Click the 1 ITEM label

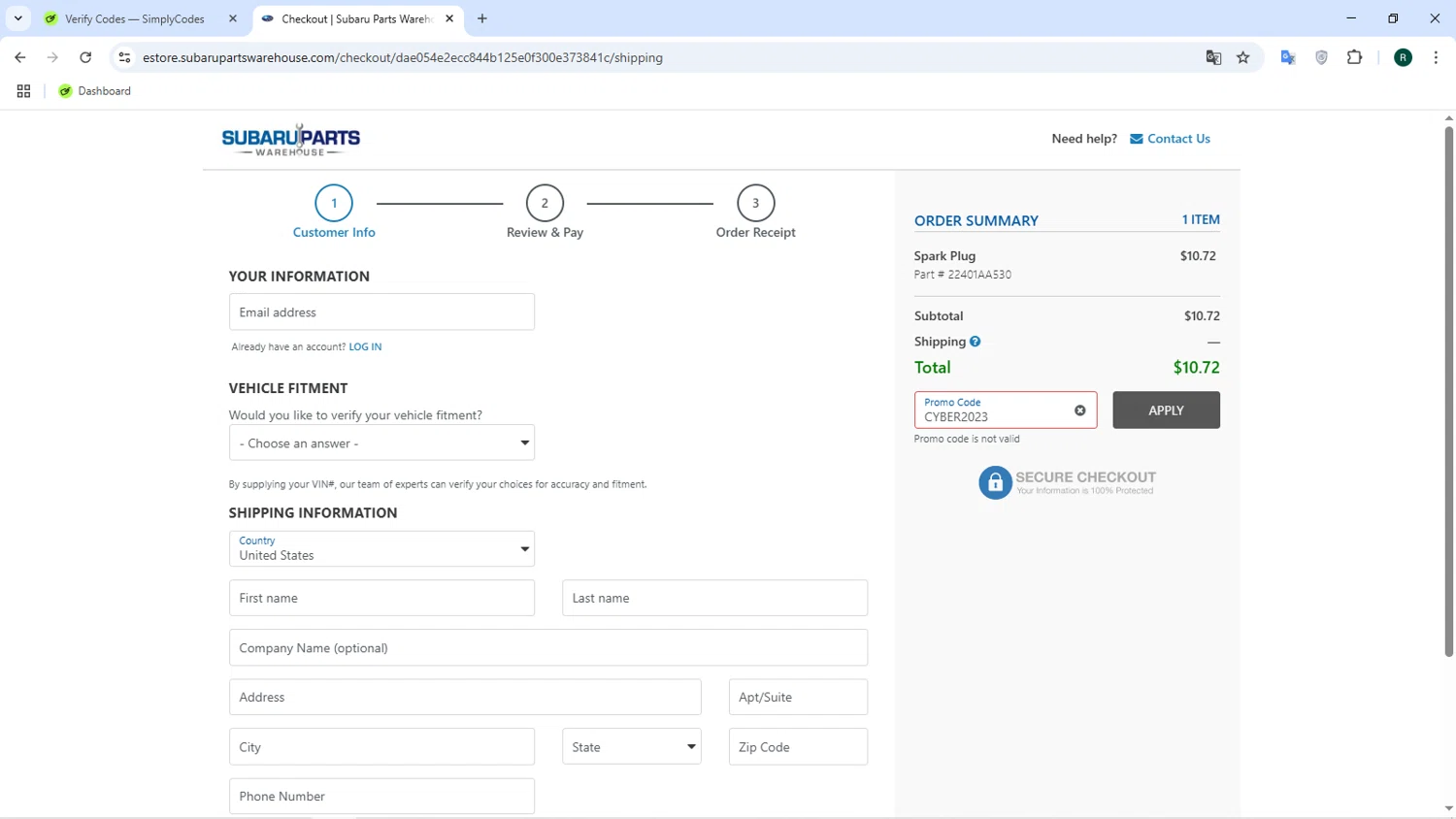1201,219
